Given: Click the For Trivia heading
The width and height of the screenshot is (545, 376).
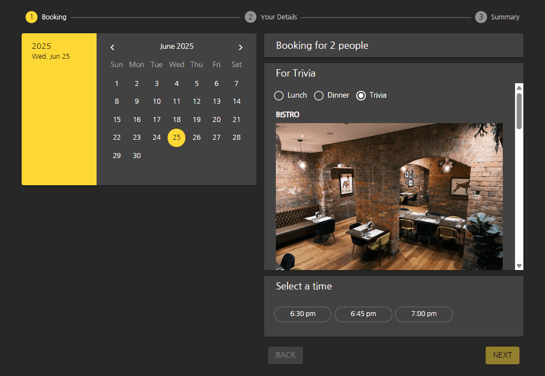Looking at the screenshot, I should [x=296, y=73].
